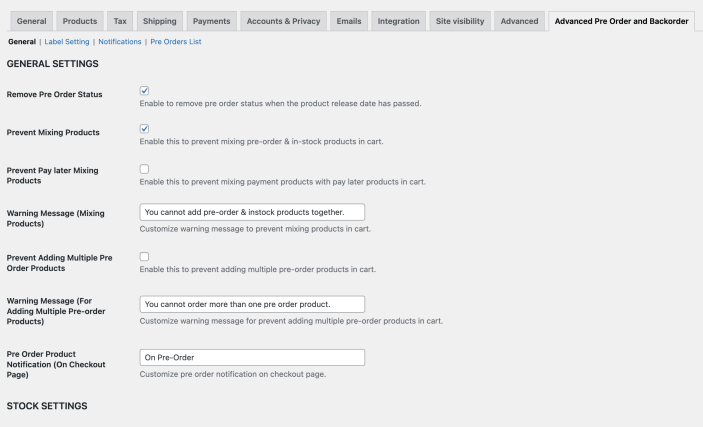
Task: Go to the Shipping tab
Action: (159, 21)
